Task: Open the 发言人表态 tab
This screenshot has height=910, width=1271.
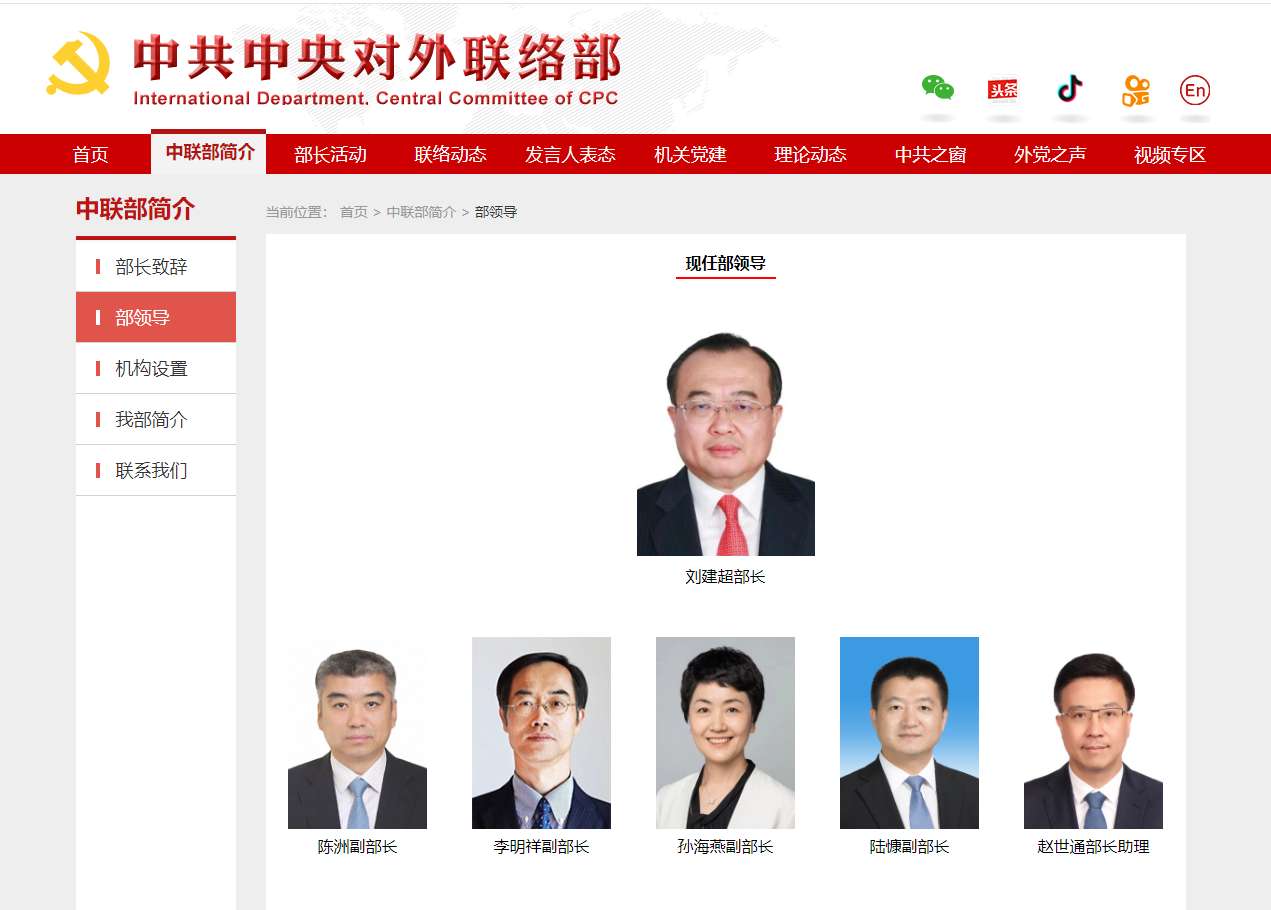Action: pos(570,154)
